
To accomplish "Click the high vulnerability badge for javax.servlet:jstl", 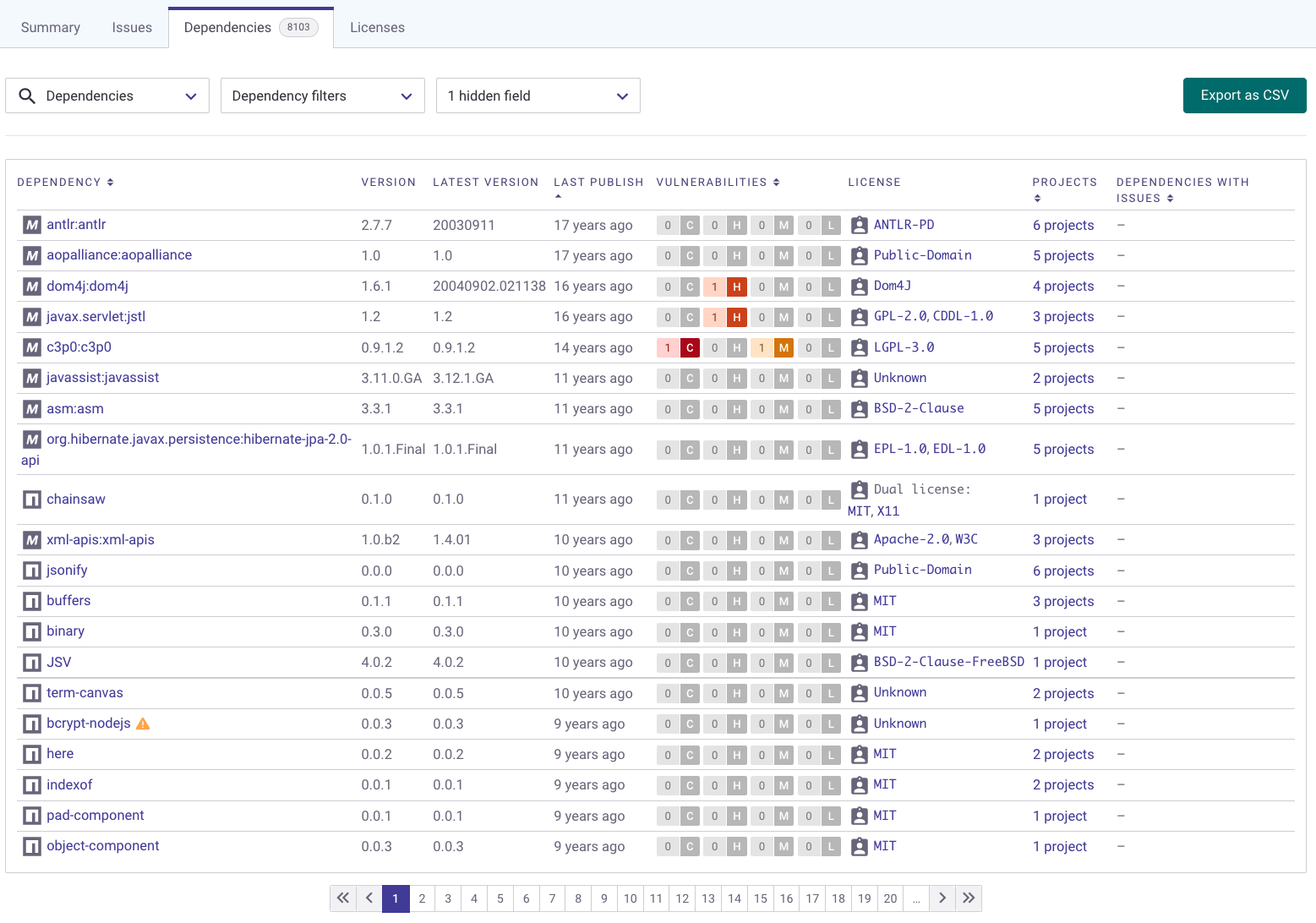I will point(725,317).
